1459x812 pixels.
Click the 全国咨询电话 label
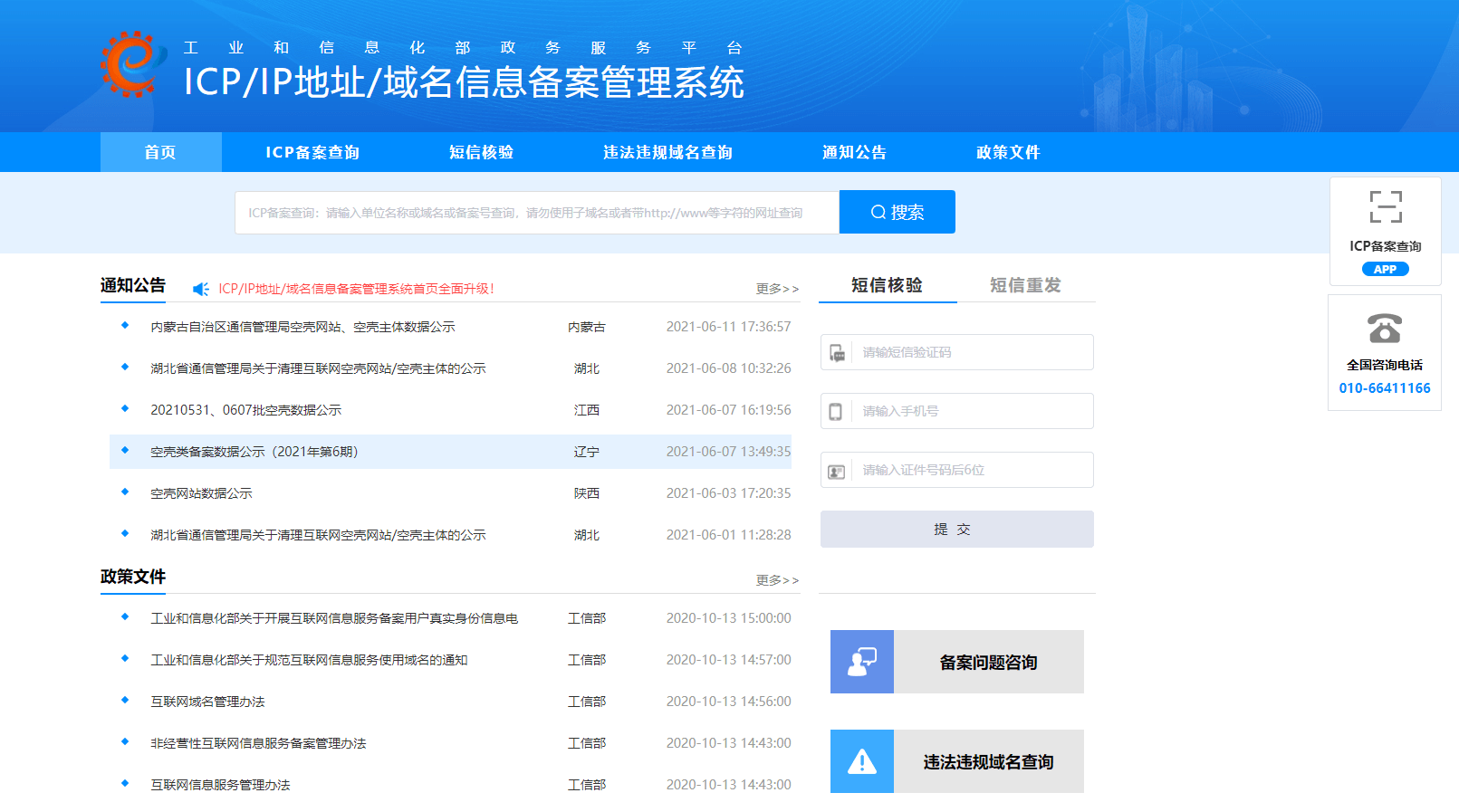click(x=1385, y=365)
